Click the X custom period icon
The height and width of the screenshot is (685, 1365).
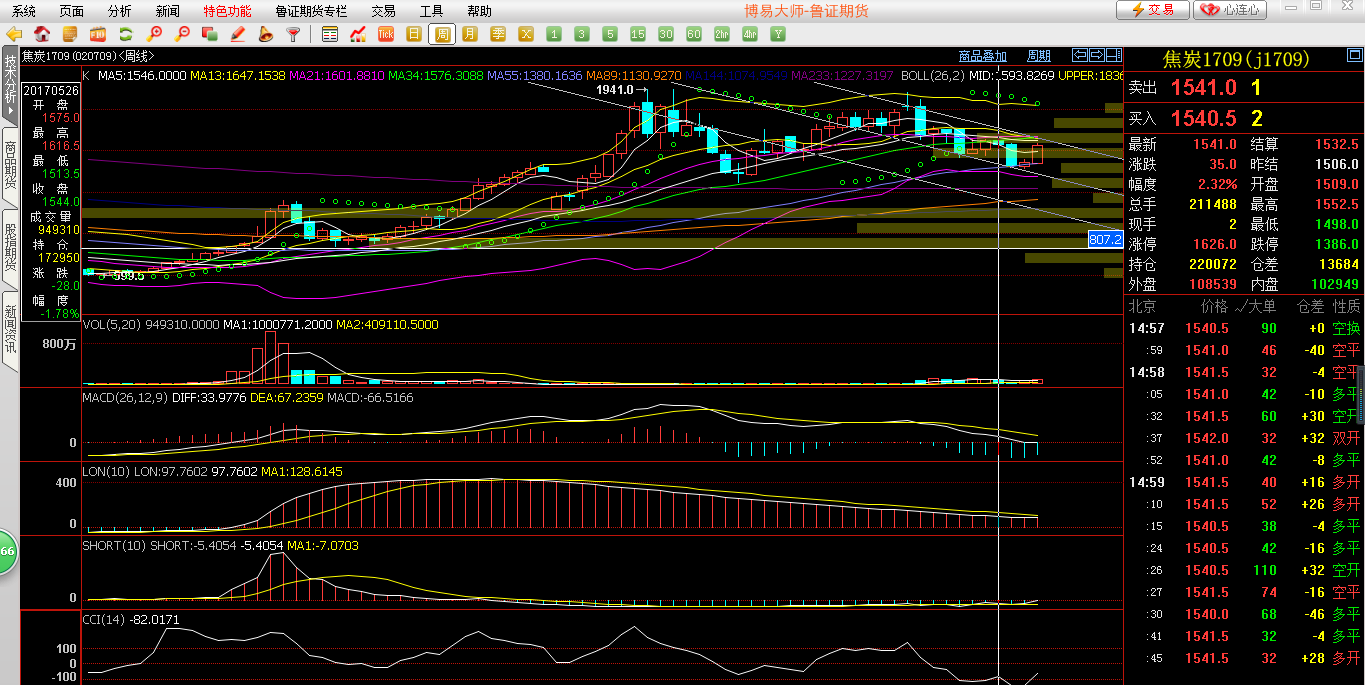tap(526, 34)
